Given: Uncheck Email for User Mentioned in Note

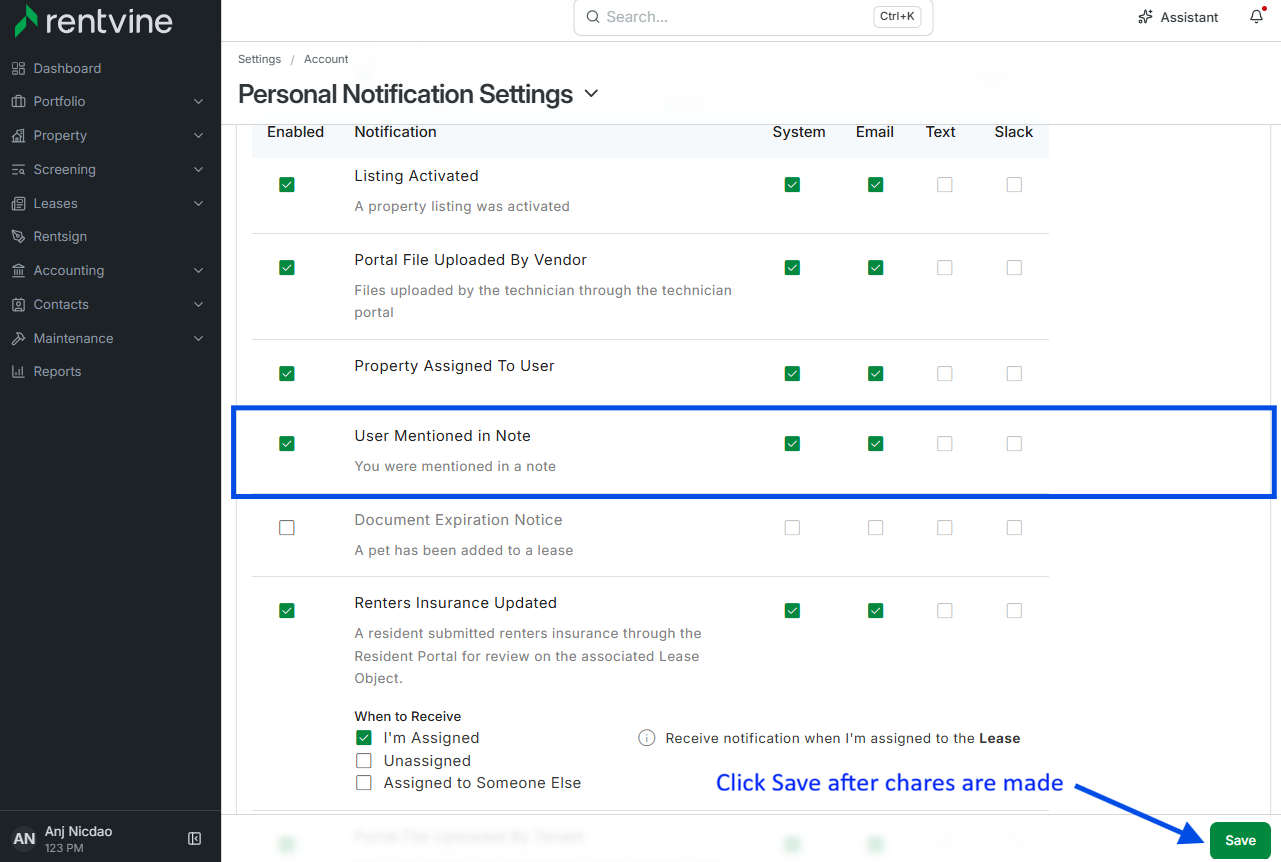Looking at the screenshot, I should [876, 444].
